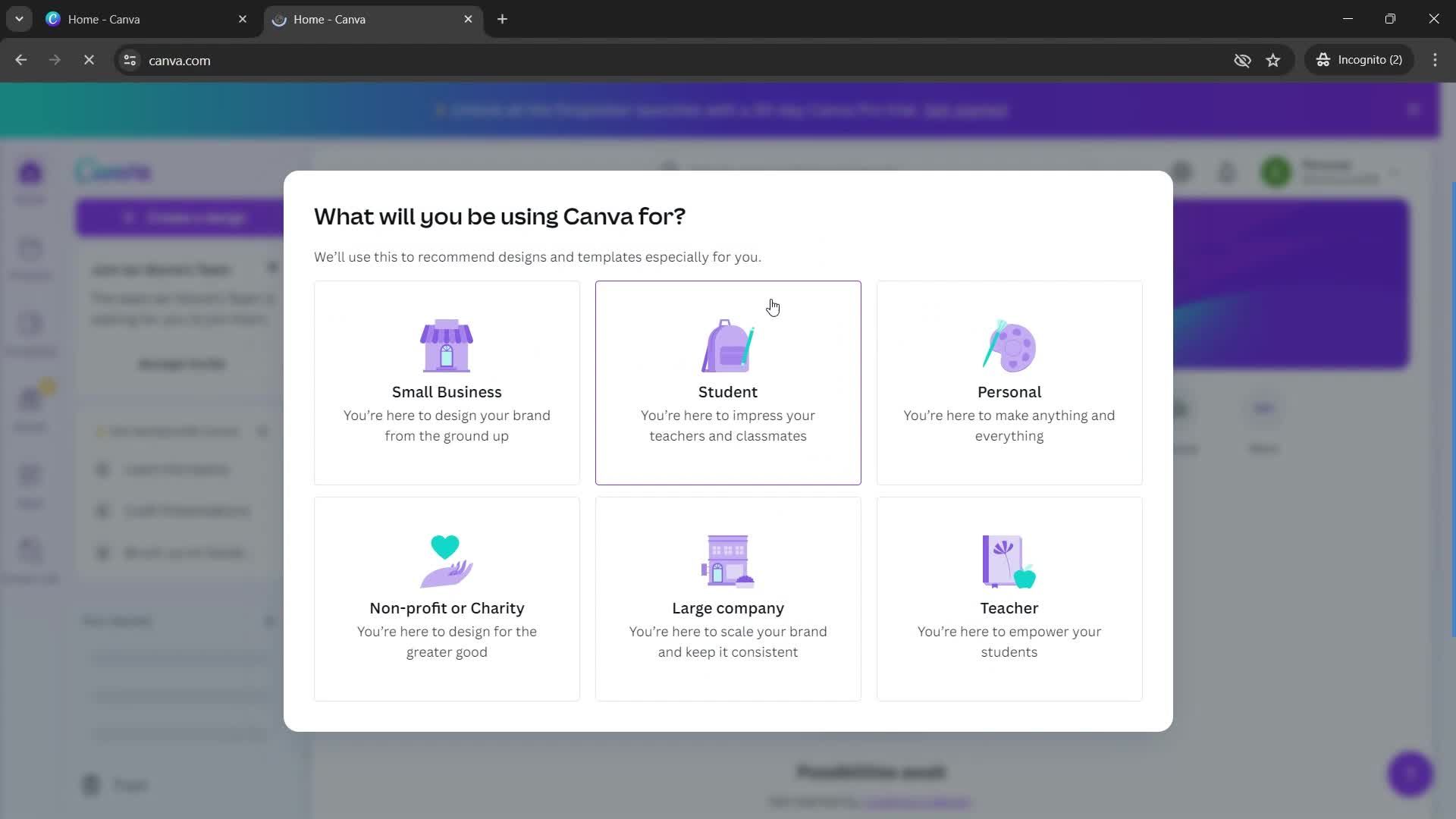Viewport: 1456px width, 819px height.
Task: Click 'empower your students' description
Action: (x=1009, y=642)
